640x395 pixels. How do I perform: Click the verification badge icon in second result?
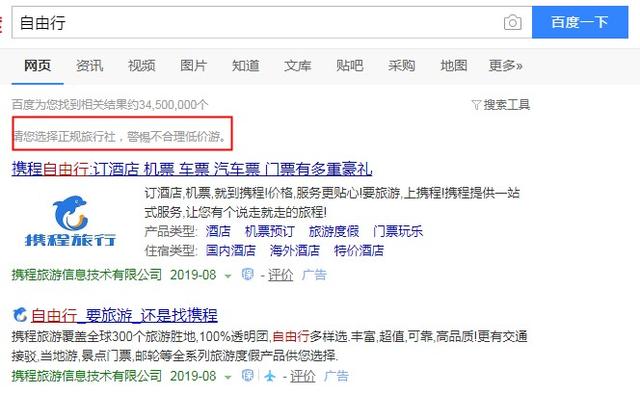[x=247, y=375]
